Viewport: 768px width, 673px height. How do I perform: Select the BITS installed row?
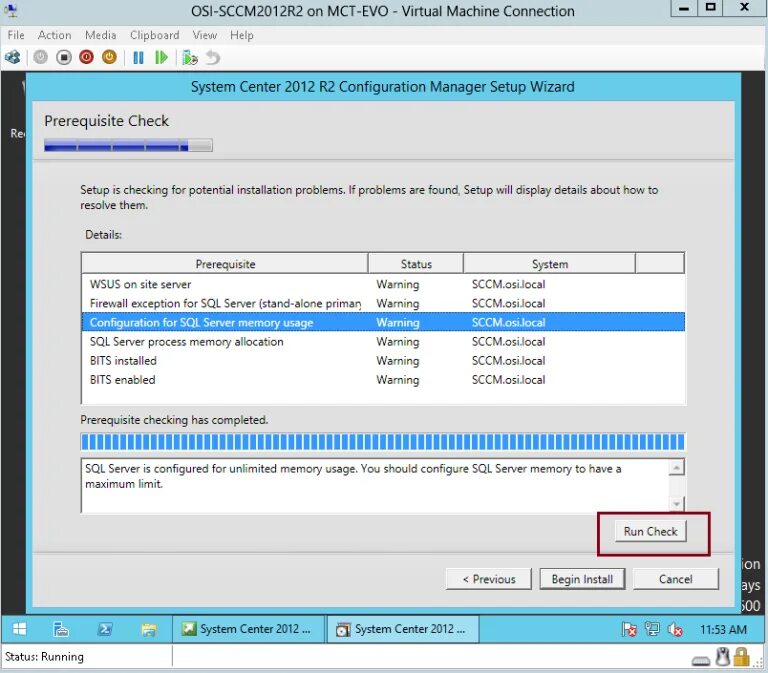pyautogui.click(x=384, y=361)
